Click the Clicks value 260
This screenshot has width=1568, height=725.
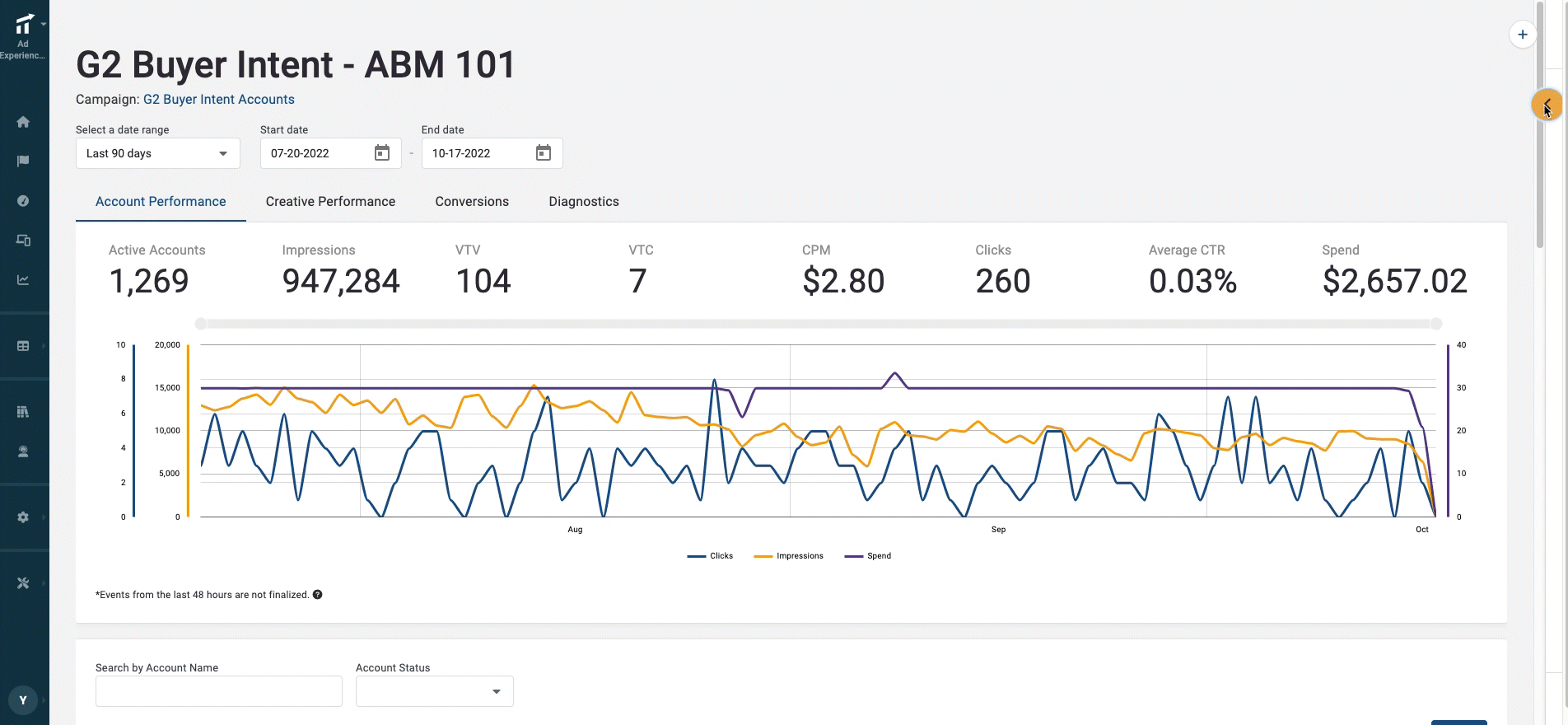1003,282
